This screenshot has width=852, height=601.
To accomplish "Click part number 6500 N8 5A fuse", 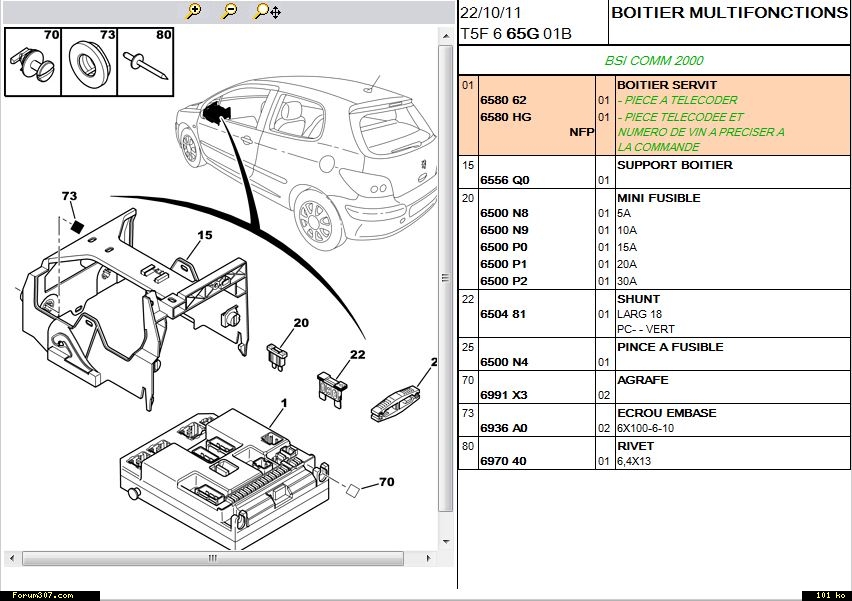I will (x=504, y=213).
